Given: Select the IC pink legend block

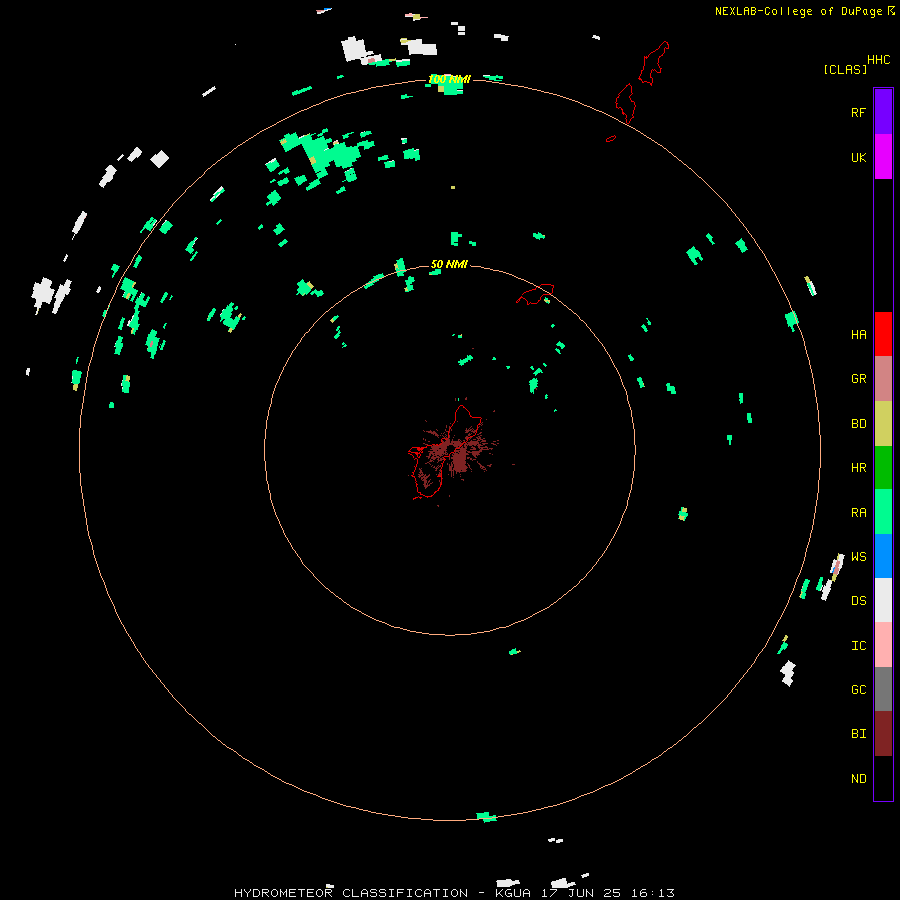Looking at the screenshot, I should [883, 645].
